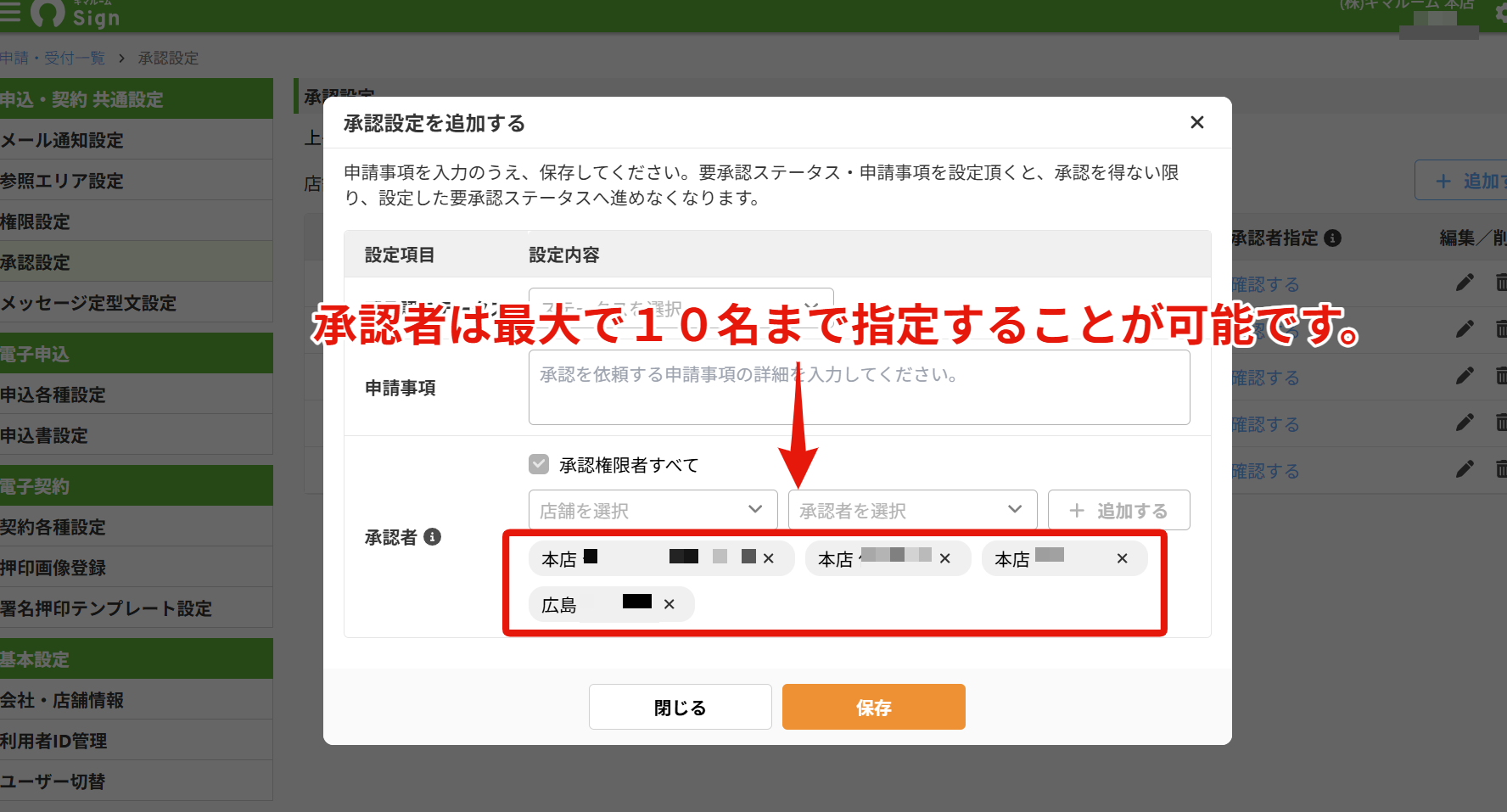Open 参照エリア設定 in sidebar
The width and height of the screenshot is (1507, 812).
click(x=136, y=181)
